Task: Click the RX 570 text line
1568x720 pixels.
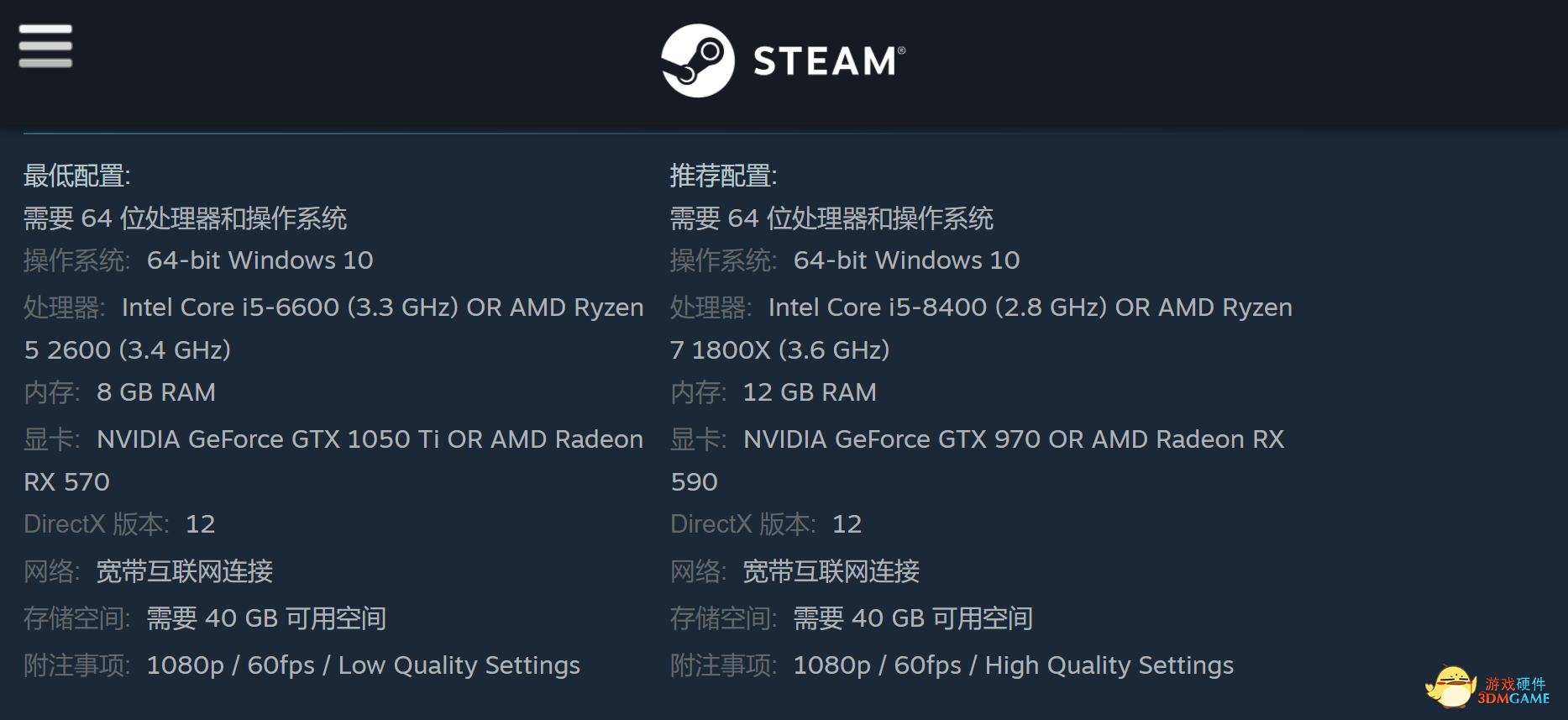Action: [x=67, y=482]
